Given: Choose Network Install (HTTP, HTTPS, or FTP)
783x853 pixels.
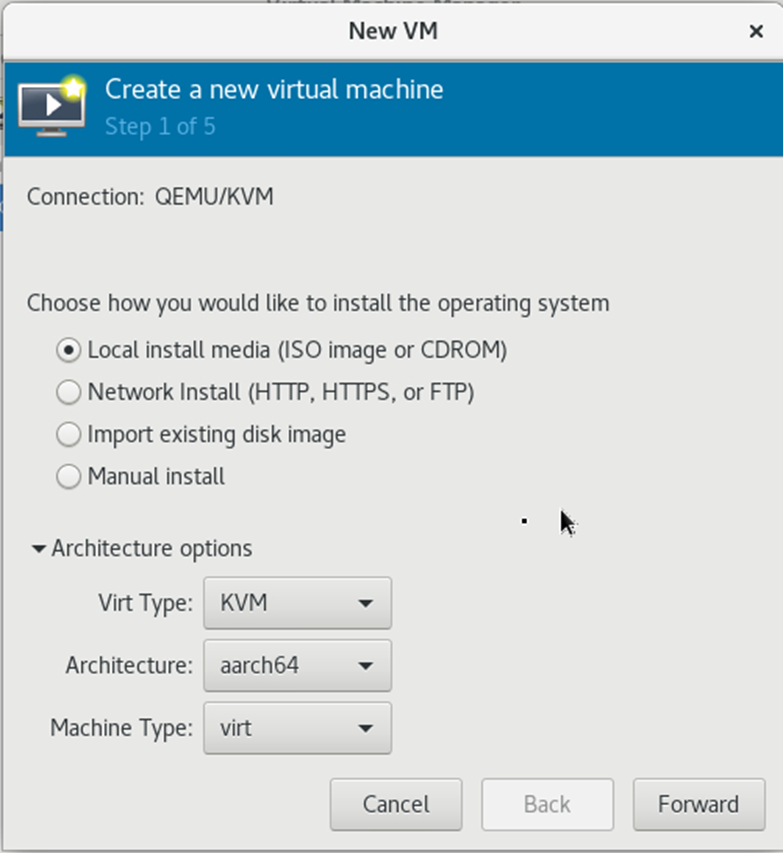Looking at the screenshot, I should (x=69, y=392).
